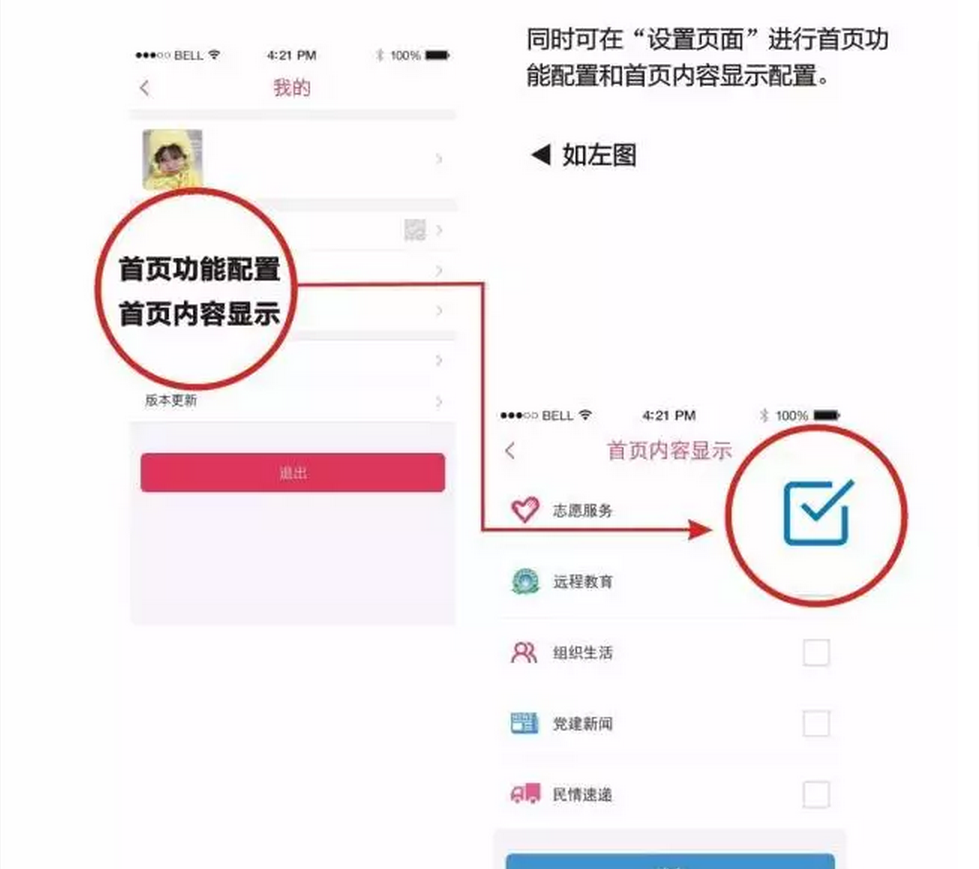Screen dimensions: 979x869
Task: Tap the blue button at bottom of list
Action: (x=670, y=862)
